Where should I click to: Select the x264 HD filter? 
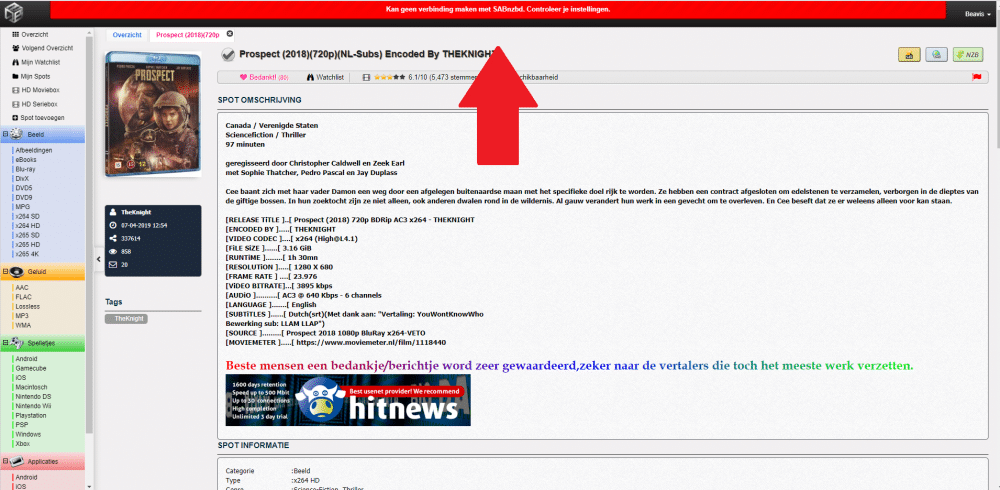point(28,226)
